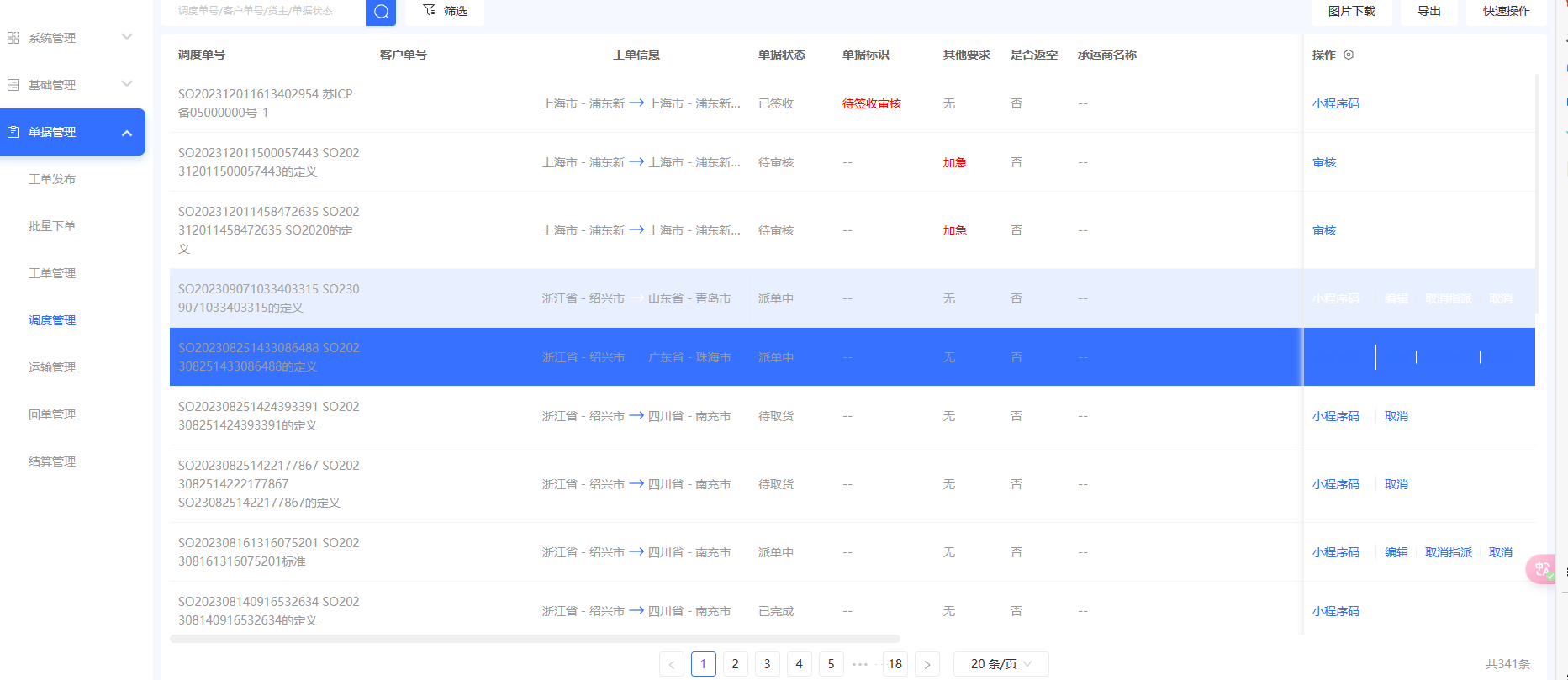This screenshot has height=680, width=1568.
Task: Click the 已完成 status cell
Action: (x=776, y=611)
